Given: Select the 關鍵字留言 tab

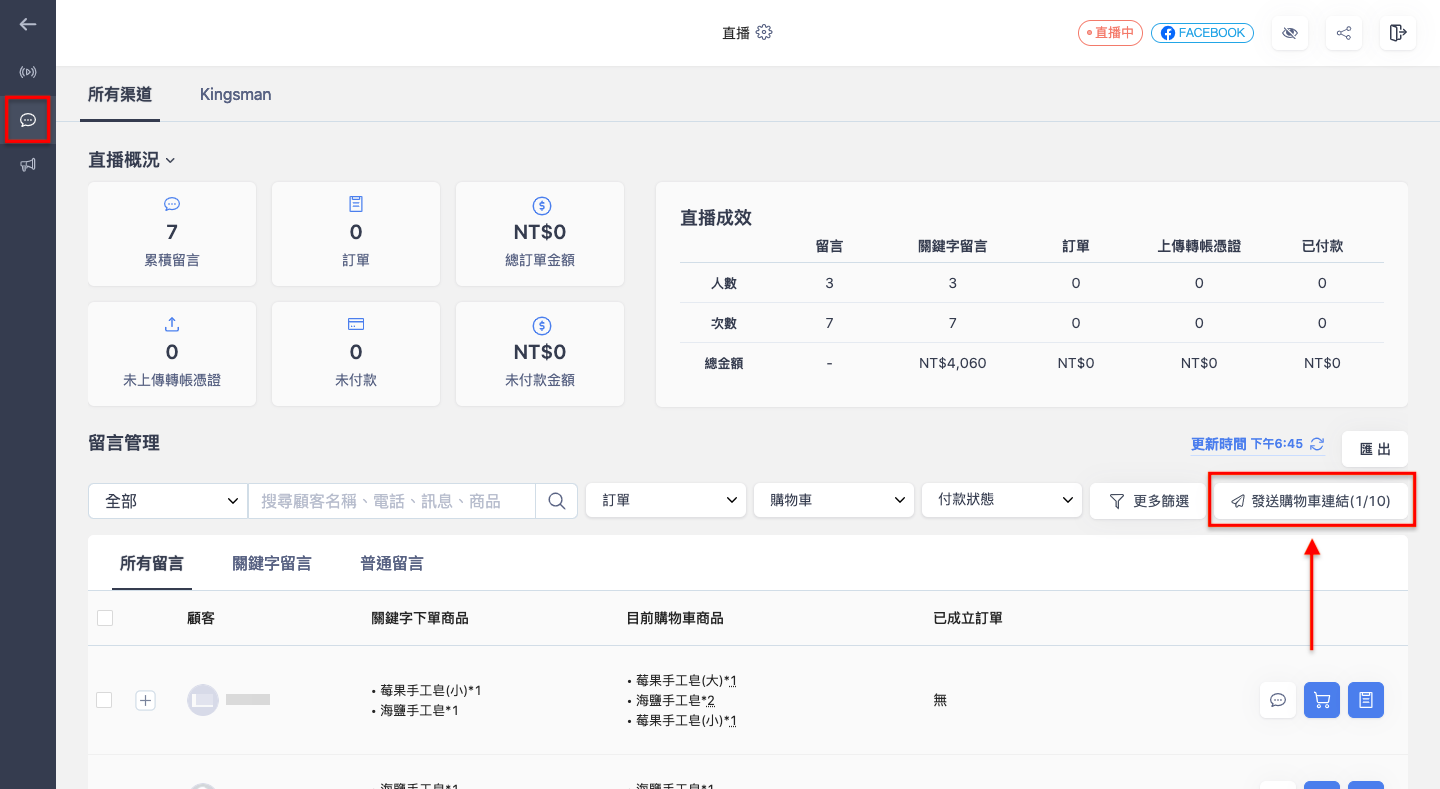Looking at the screenshot, I should [x=272, y=564].
